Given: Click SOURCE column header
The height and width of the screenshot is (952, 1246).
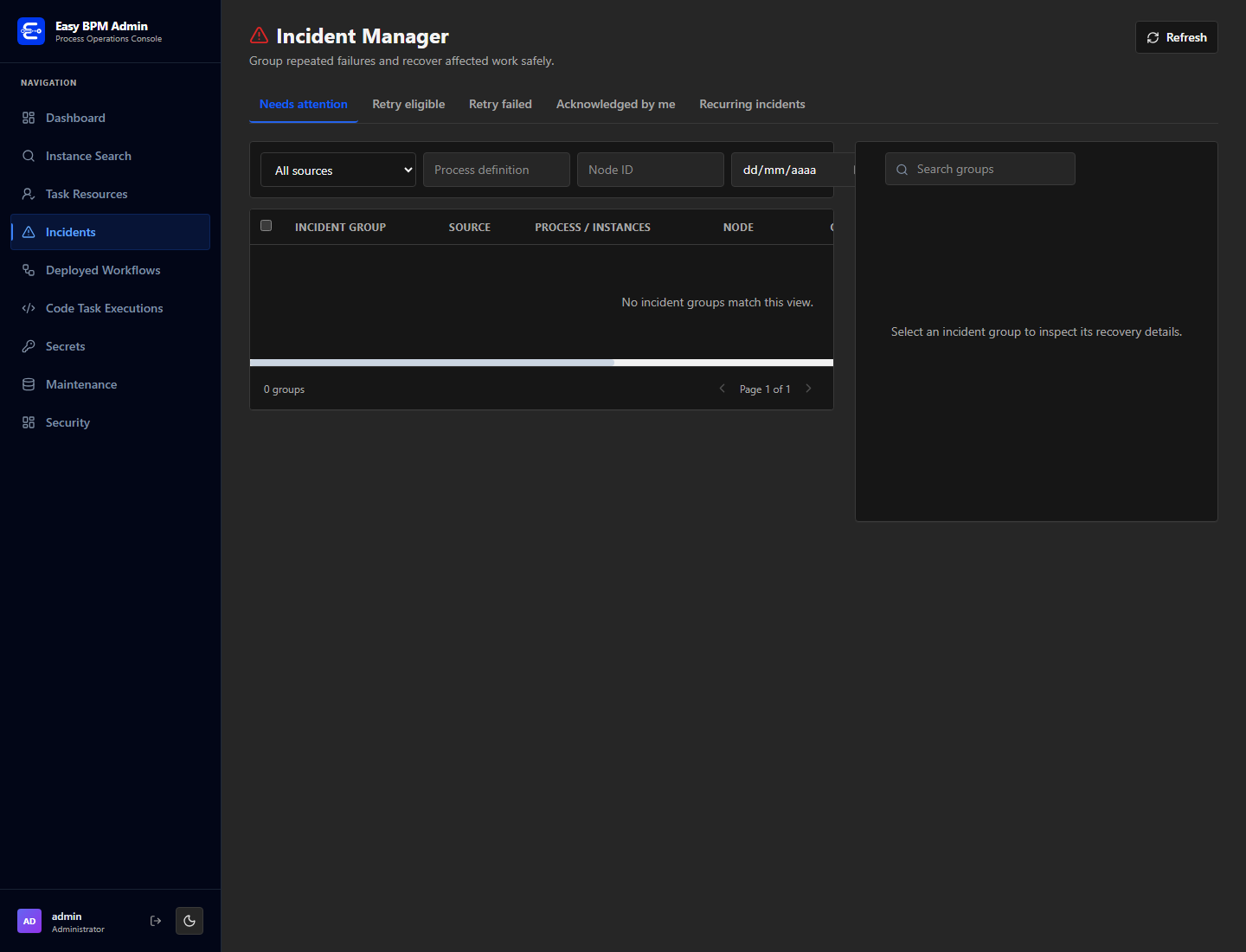Looking at the screenshot, I should pos(470,227).
